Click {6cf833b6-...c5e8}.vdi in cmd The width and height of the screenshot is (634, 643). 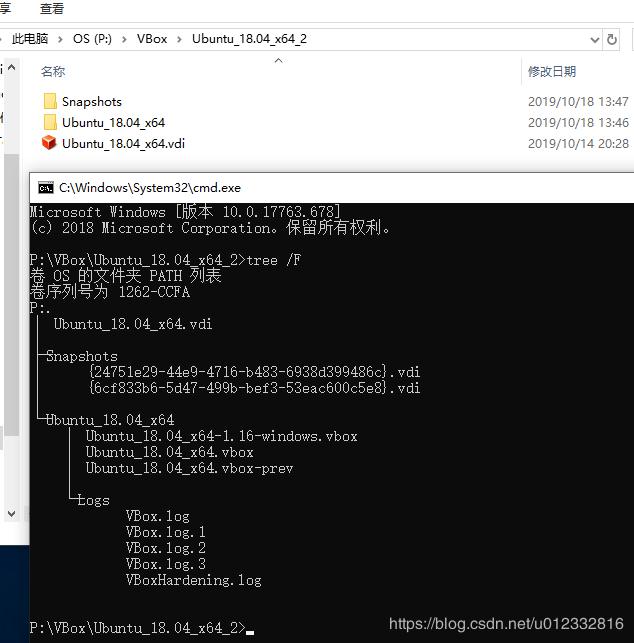pyautogui.click(x=255, y=388)
